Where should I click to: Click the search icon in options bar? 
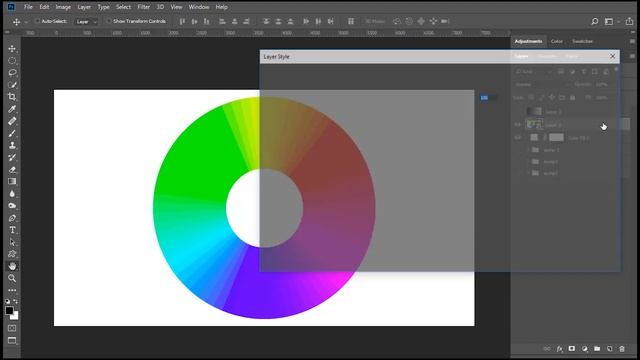click(x=595, y=21)
